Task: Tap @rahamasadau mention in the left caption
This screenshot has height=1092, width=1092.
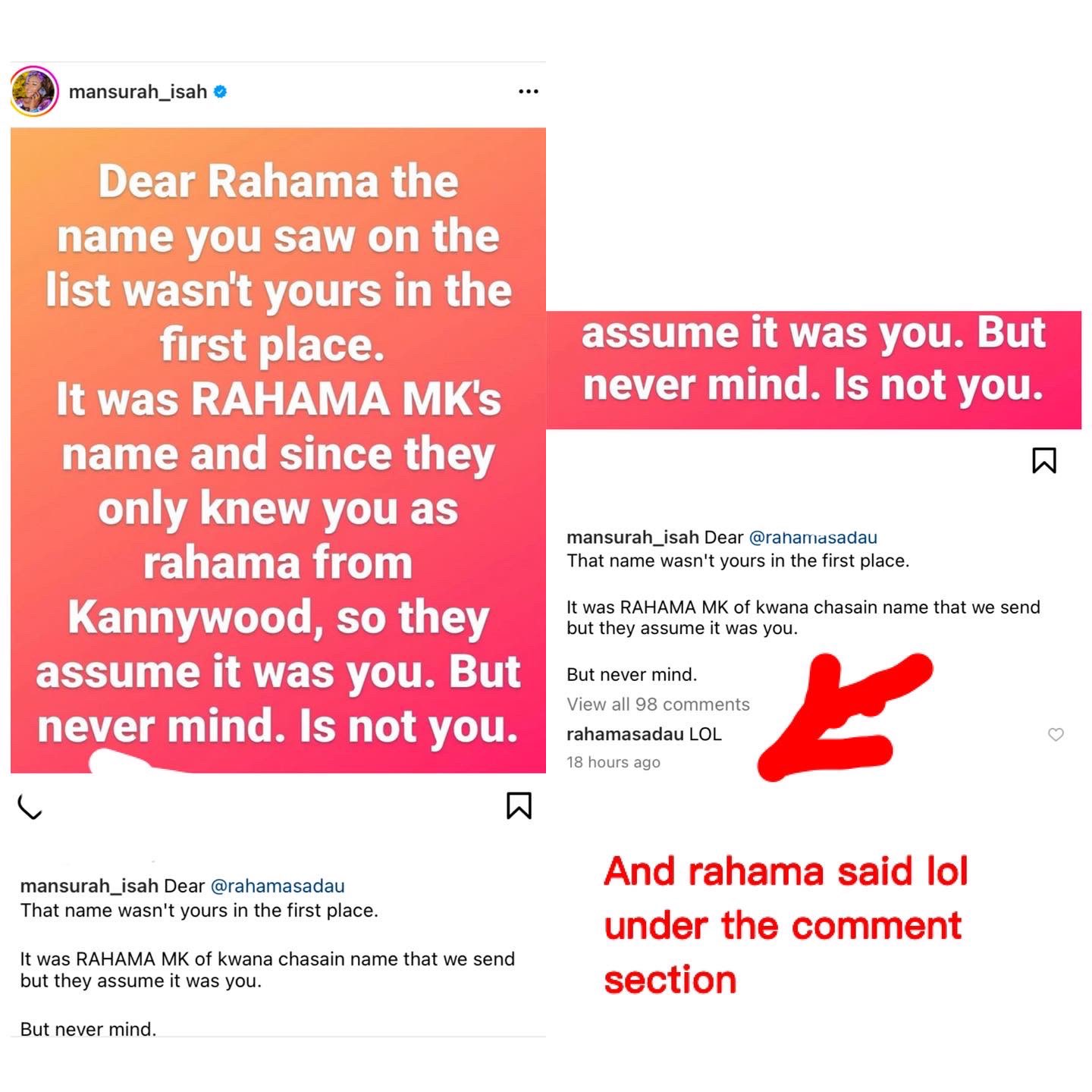Action: pyautogui.click(x=278, y=886)
